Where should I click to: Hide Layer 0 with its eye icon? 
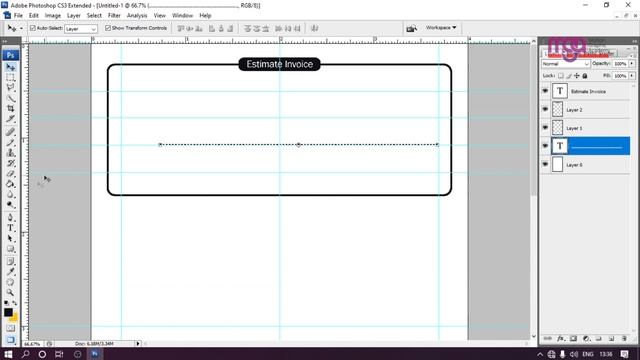[x=545, y=164]
